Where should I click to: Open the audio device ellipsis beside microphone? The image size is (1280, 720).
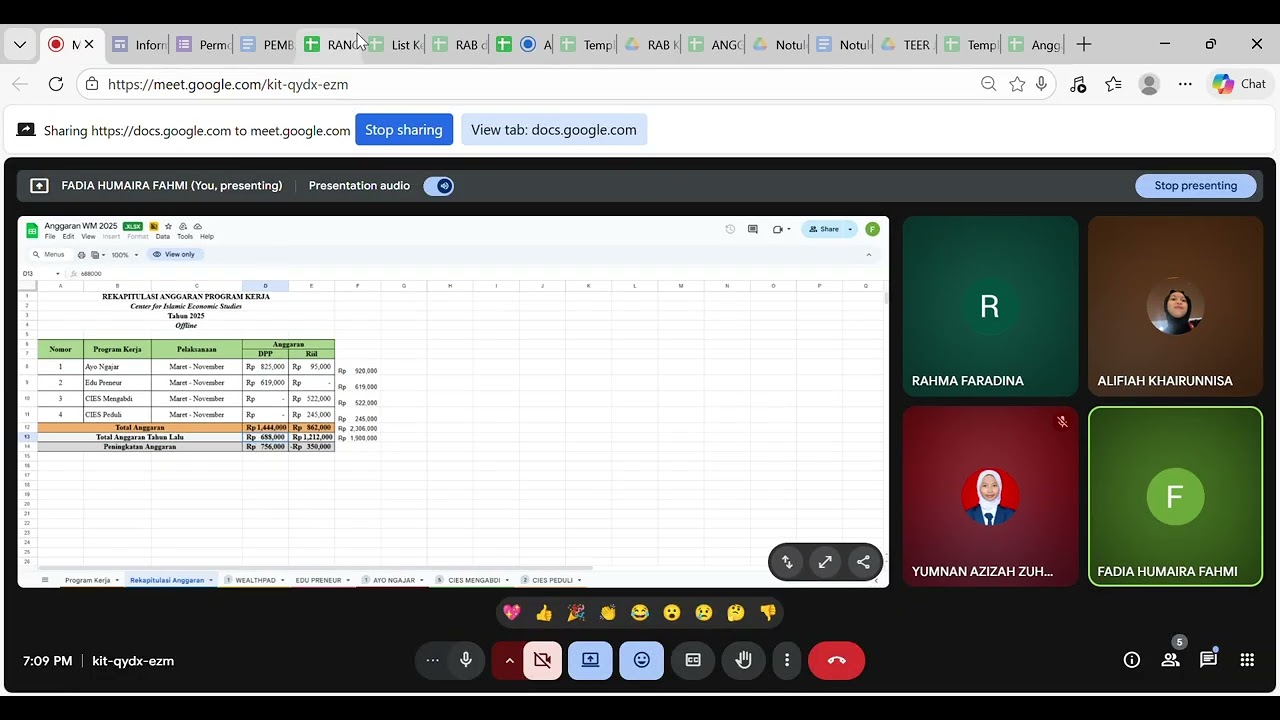[432, 660]
